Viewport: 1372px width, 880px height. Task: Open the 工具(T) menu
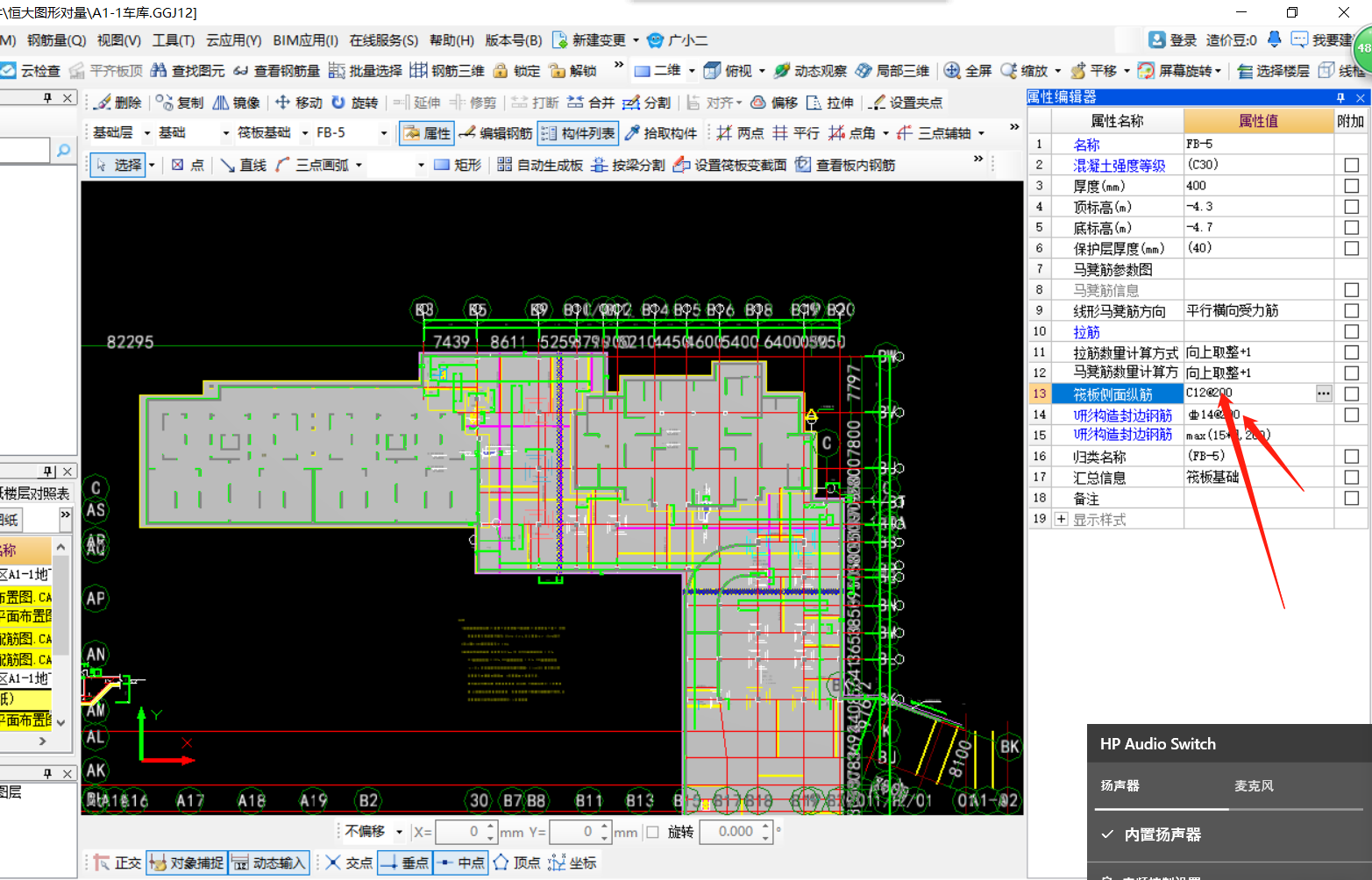click(x=173, y=40)
